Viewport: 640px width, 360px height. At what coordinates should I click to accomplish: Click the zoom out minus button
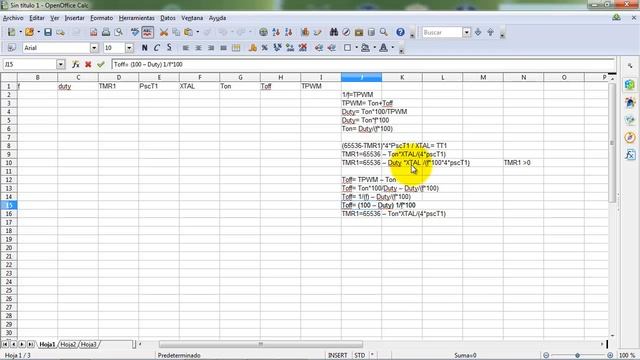click(546, 356)
